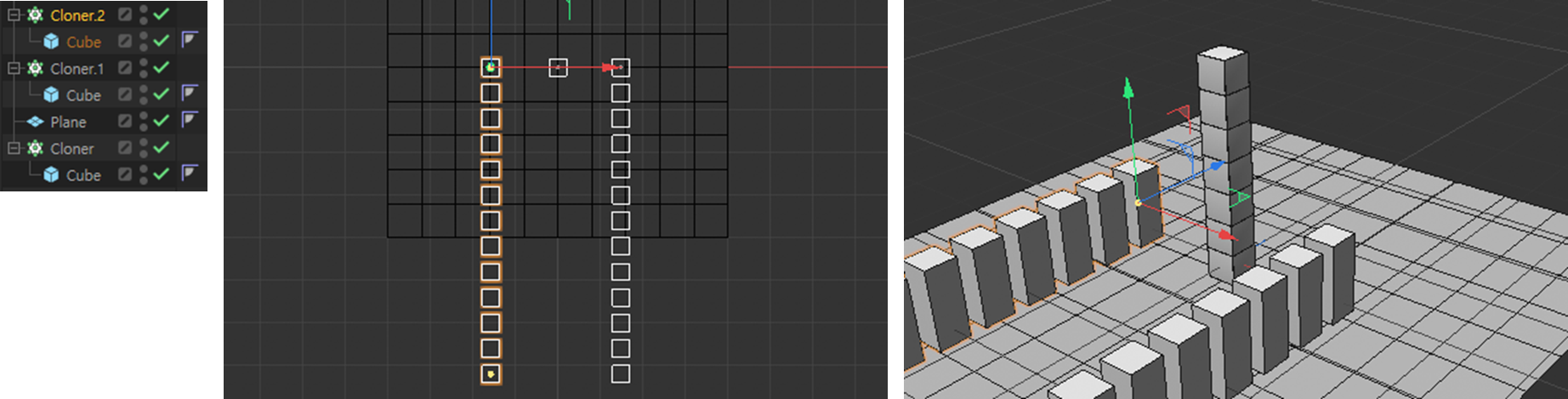Screen dimensions: 1568x399
Task: Click green Y-axis arrow in perspective view
Action: [1128, 87]
